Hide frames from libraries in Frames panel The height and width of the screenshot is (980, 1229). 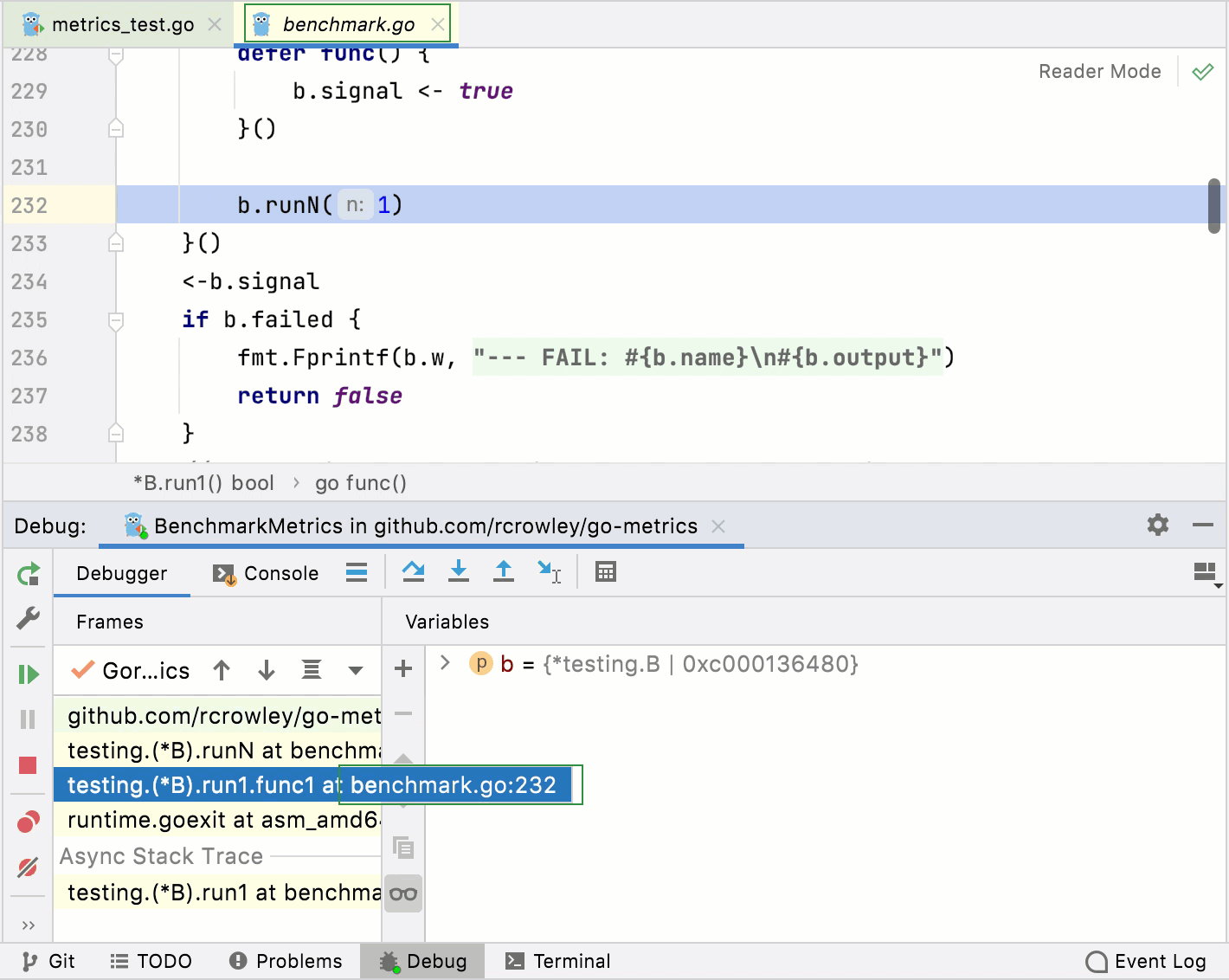pyautogui.click(x=312, y=670)
